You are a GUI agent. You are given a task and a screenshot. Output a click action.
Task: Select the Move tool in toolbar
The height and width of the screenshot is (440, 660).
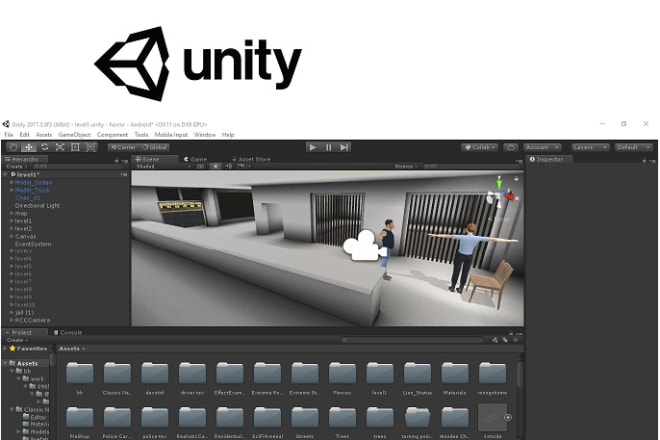[29, 147]
